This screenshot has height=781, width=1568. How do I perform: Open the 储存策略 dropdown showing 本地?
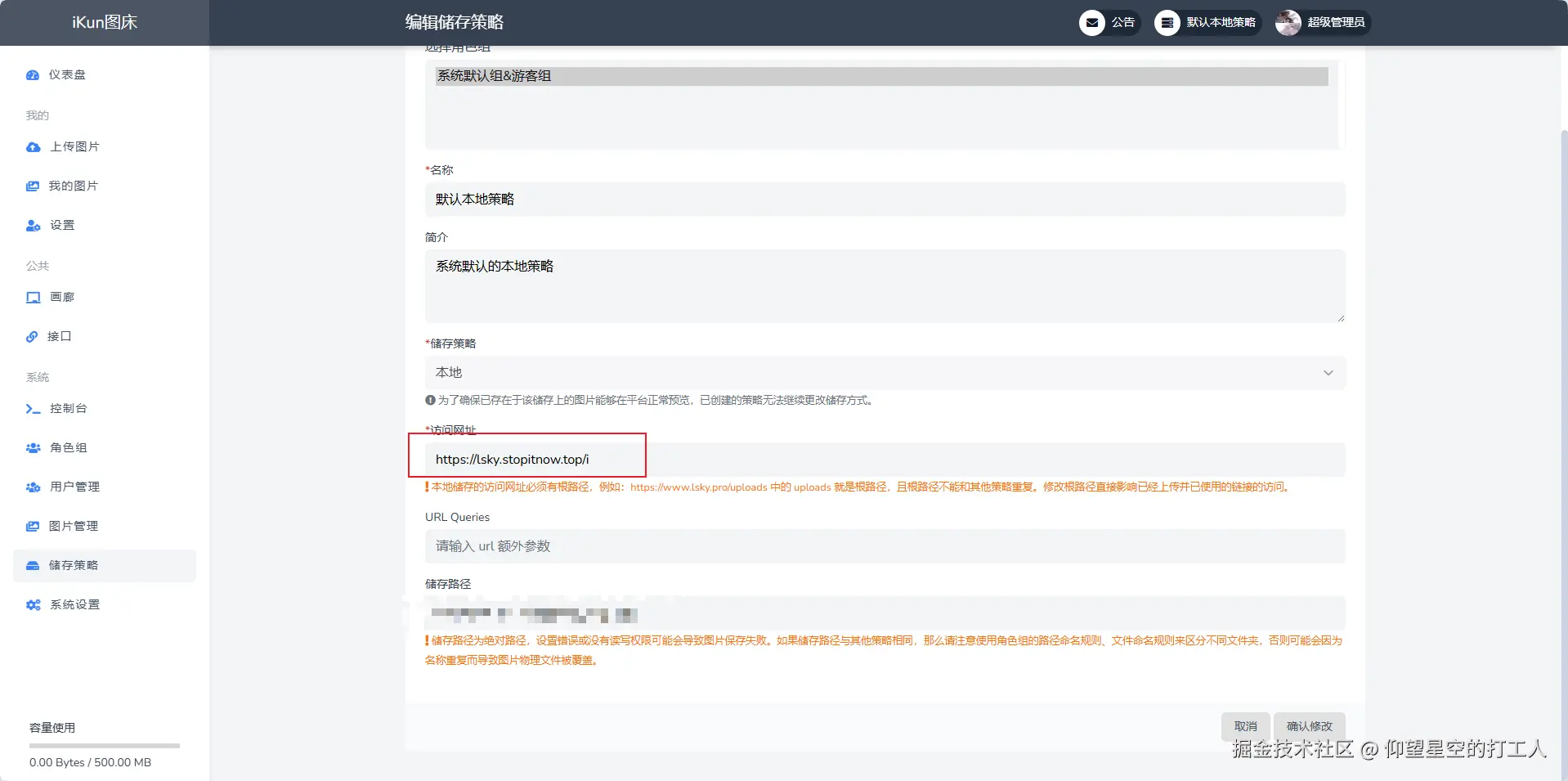[885, 373]
